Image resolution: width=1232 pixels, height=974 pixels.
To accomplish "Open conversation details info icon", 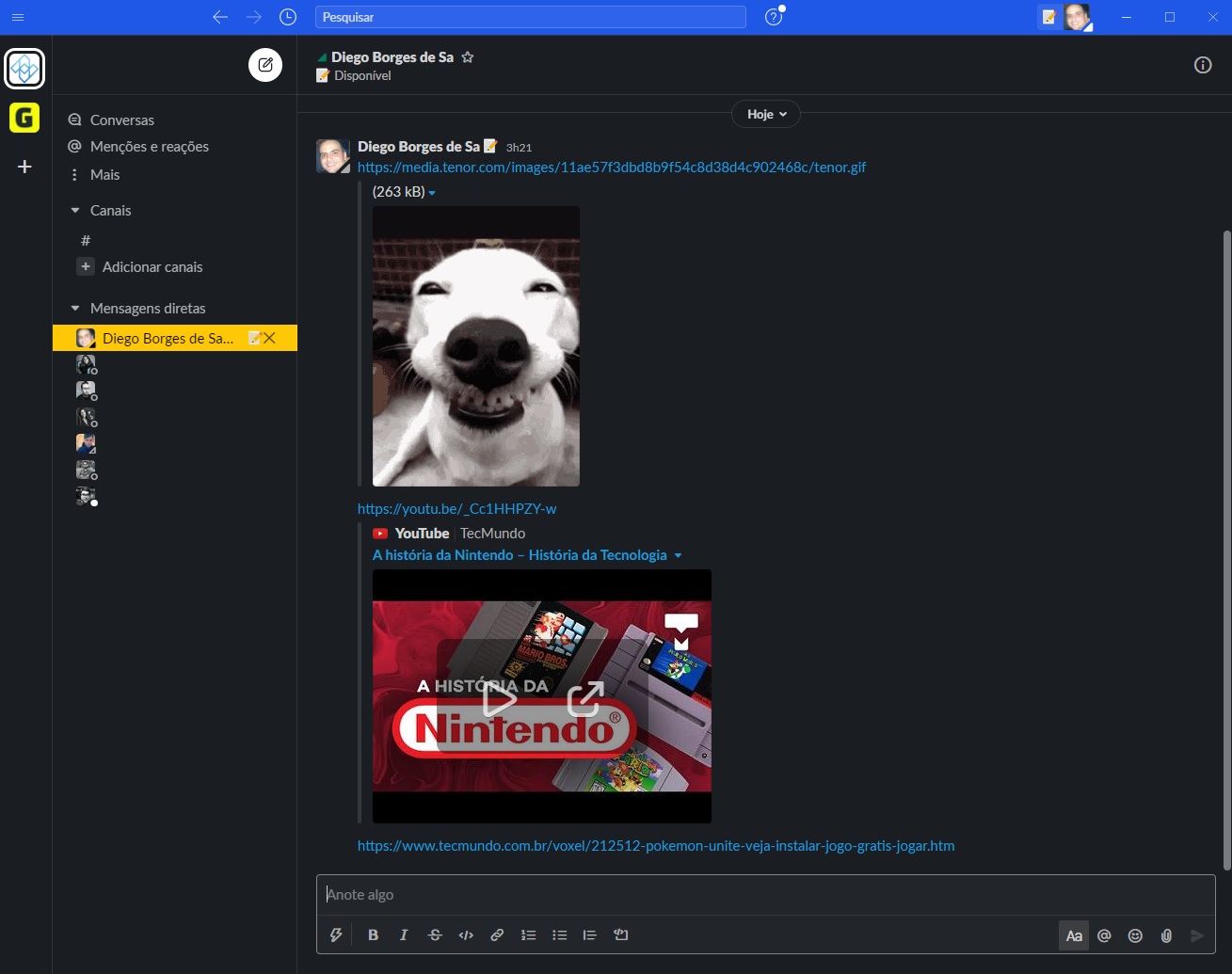I will coord(1203,65).
